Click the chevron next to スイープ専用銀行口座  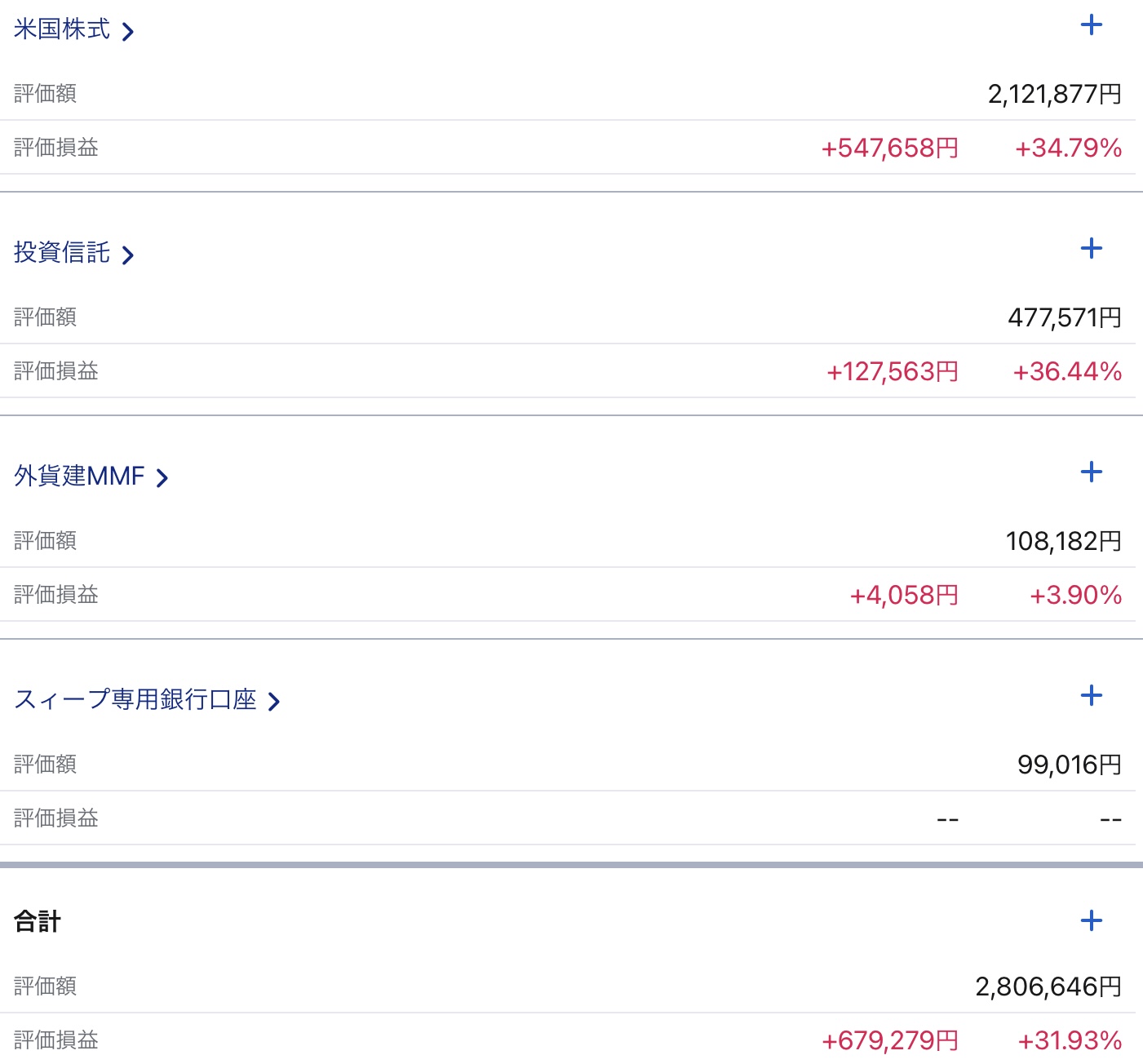pyautogui.click(x=274, y=702)
